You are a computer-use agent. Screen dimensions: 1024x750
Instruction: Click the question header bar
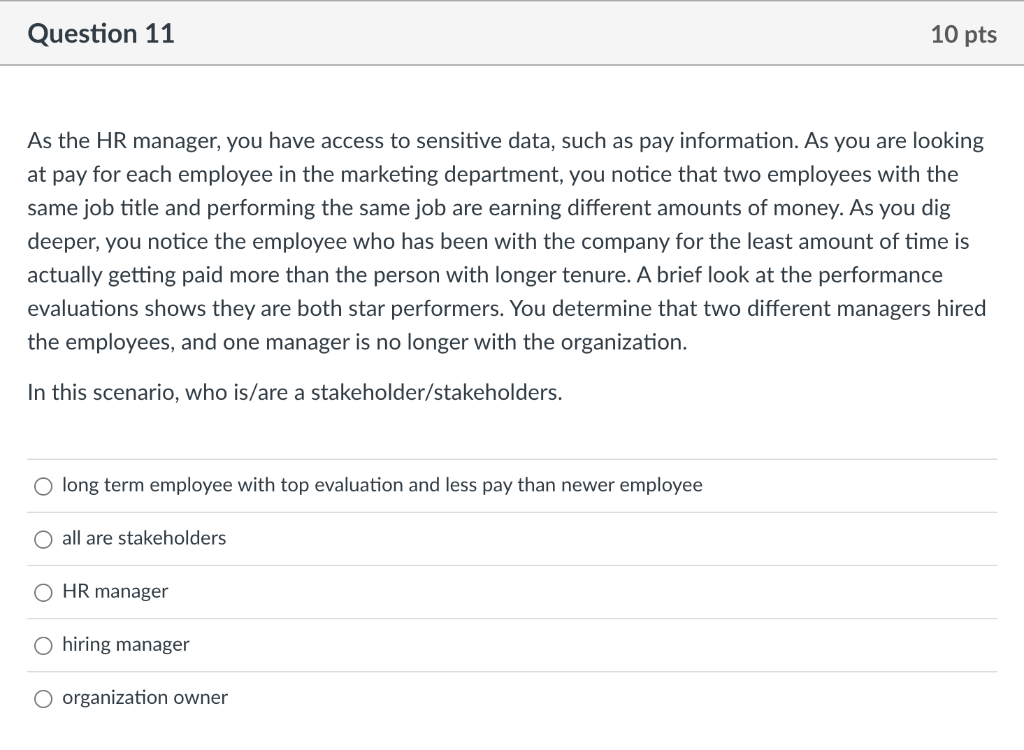pyautogui.click(x=512, y=33)
